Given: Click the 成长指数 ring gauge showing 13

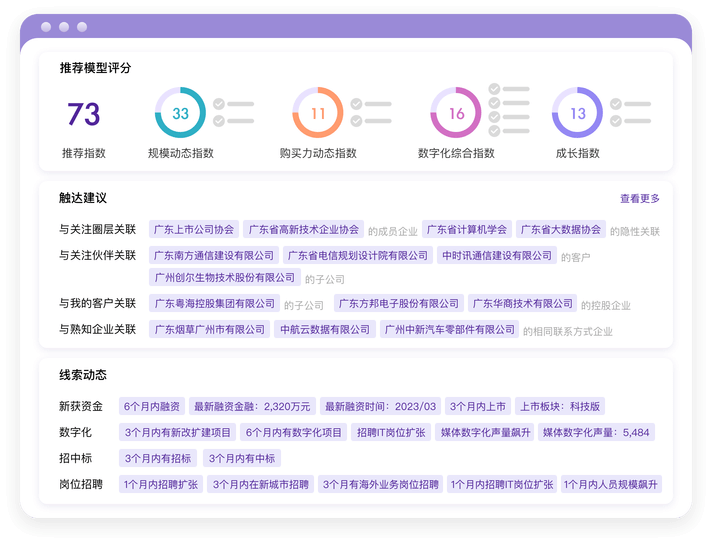Looking at the screenshot, I should [x=577, y=113].
